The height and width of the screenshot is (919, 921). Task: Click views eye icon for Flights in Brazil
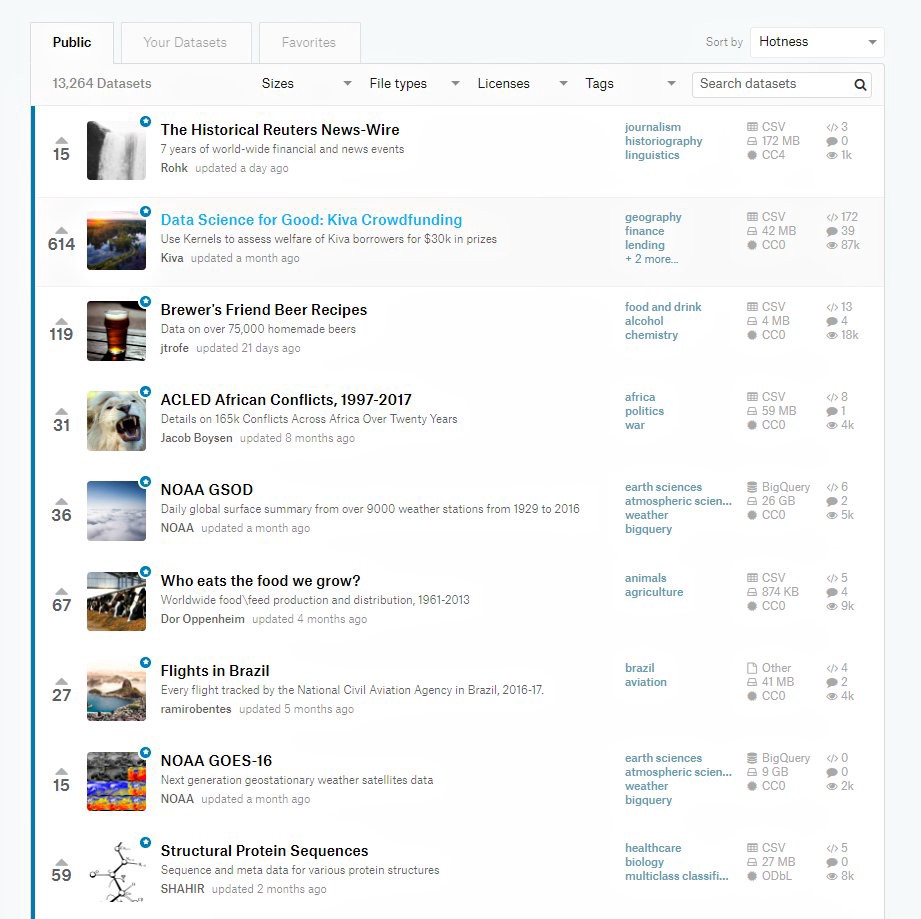pos(832,696)
